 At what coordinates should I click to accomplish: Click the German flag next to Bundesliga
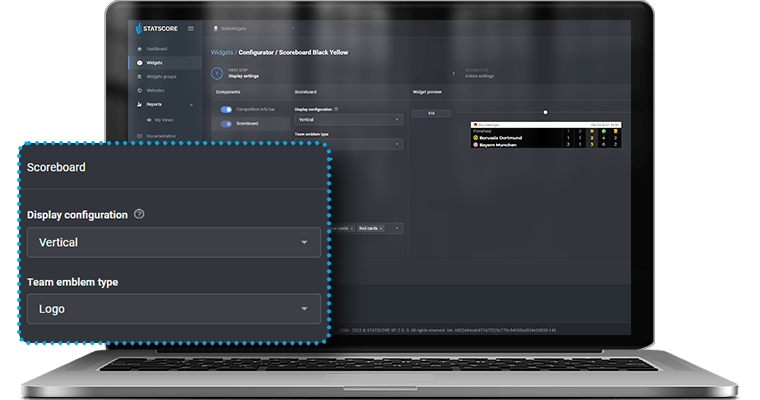click(475, 125)
